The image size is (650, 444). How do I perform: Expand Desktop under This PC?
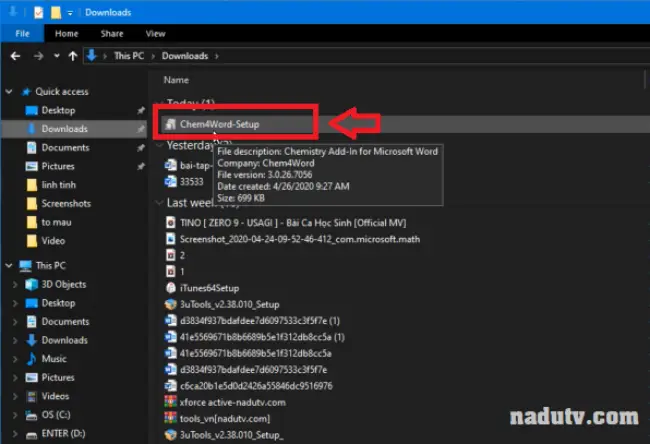tap(15, 303)
